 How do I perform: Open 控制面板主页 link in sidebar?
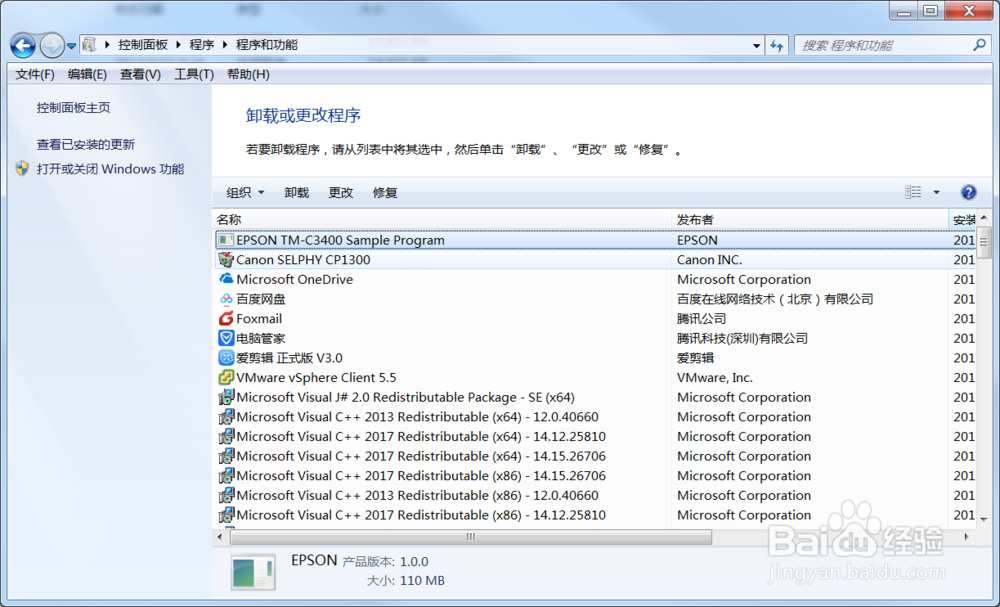(73, 108)
